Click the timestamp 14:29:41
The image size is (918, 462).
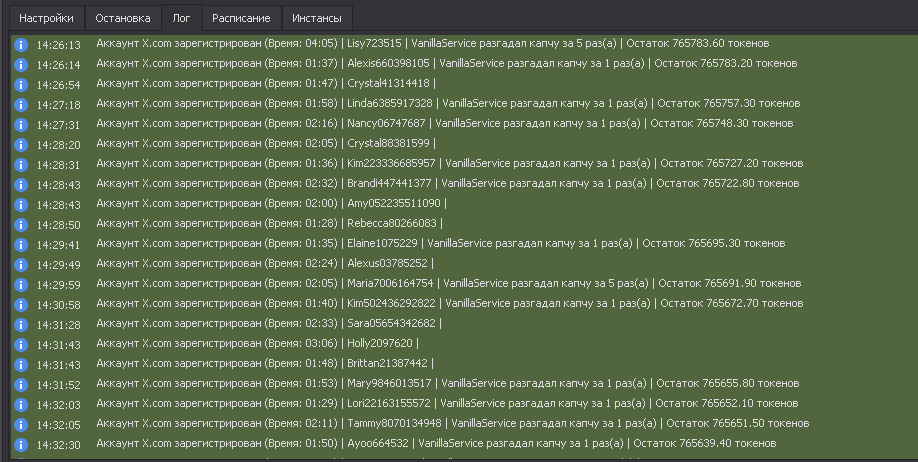tap(59, 245)
